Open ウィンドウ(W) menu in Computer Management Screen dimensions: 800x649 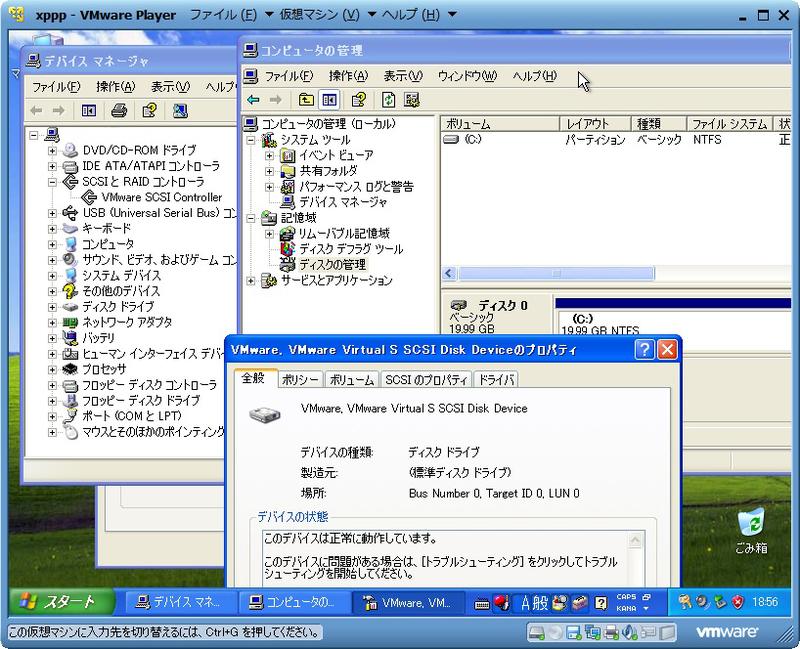click(467, 76)
